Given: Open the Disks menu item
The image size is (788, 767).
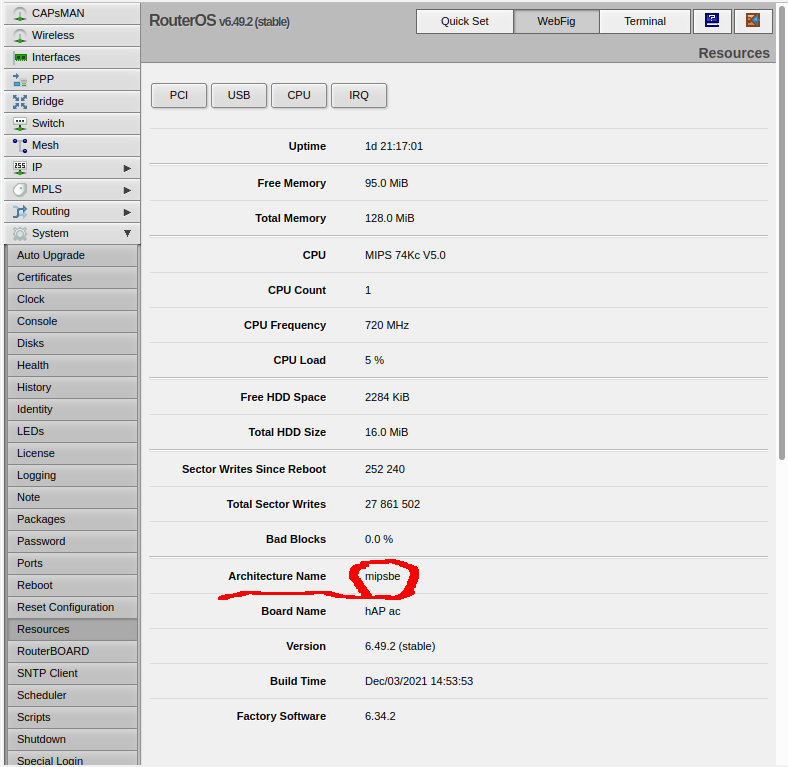Looking at the screenshot, I should [72, 343].
